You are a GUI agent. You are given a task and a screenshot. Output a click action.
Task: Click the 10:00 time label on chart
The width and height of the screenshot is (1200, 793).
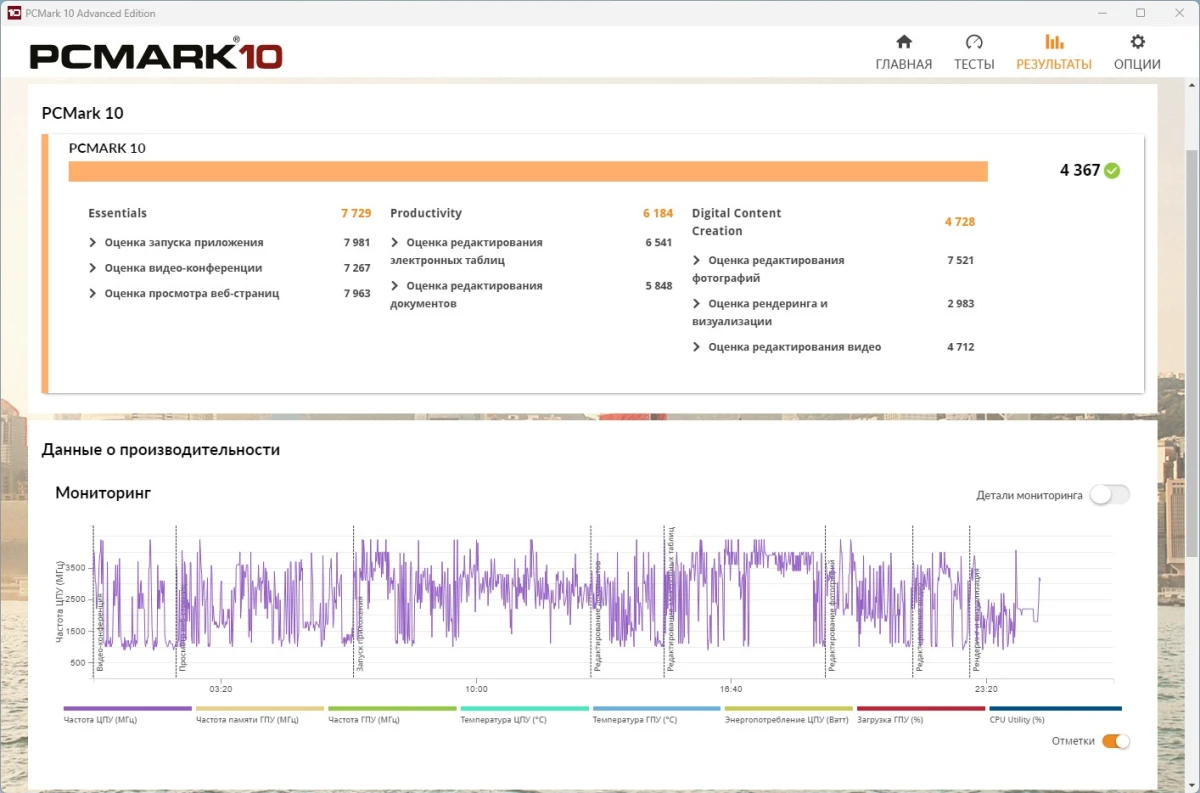476,689
